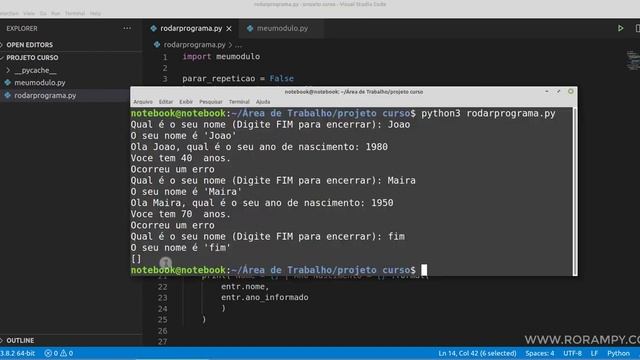Maximize the terminal window
Viewport: 640px width, 360px height.
[558, 91]
